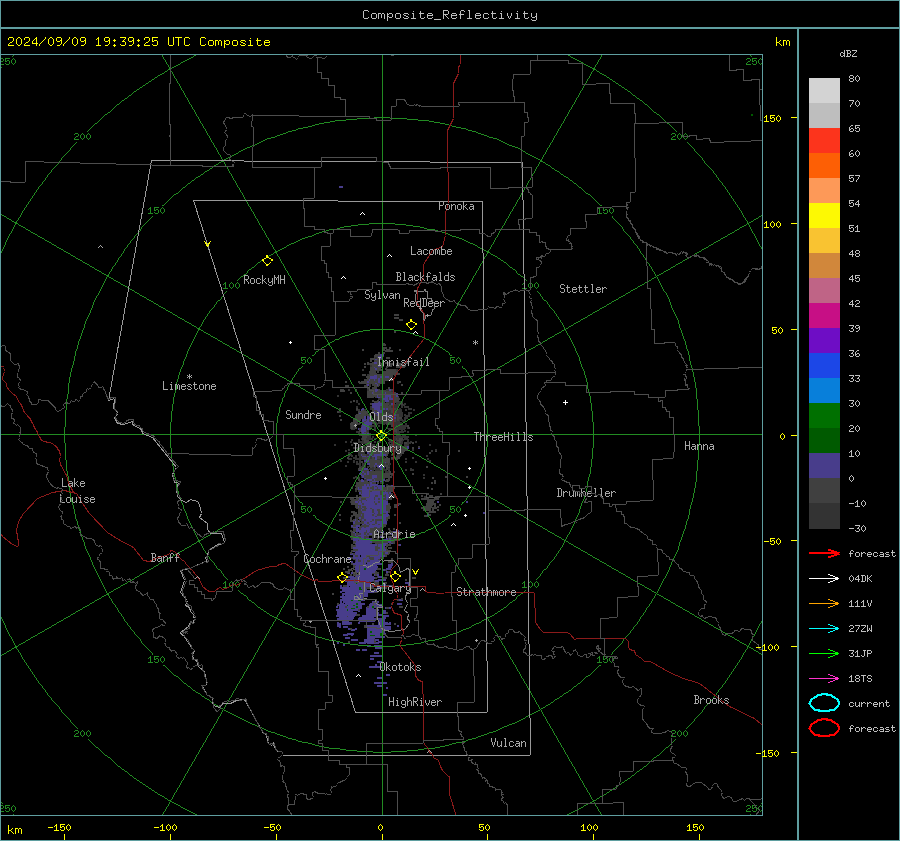Click the Limestone label on map
This screenshot has width=900, height=841.
coord(189,386)
